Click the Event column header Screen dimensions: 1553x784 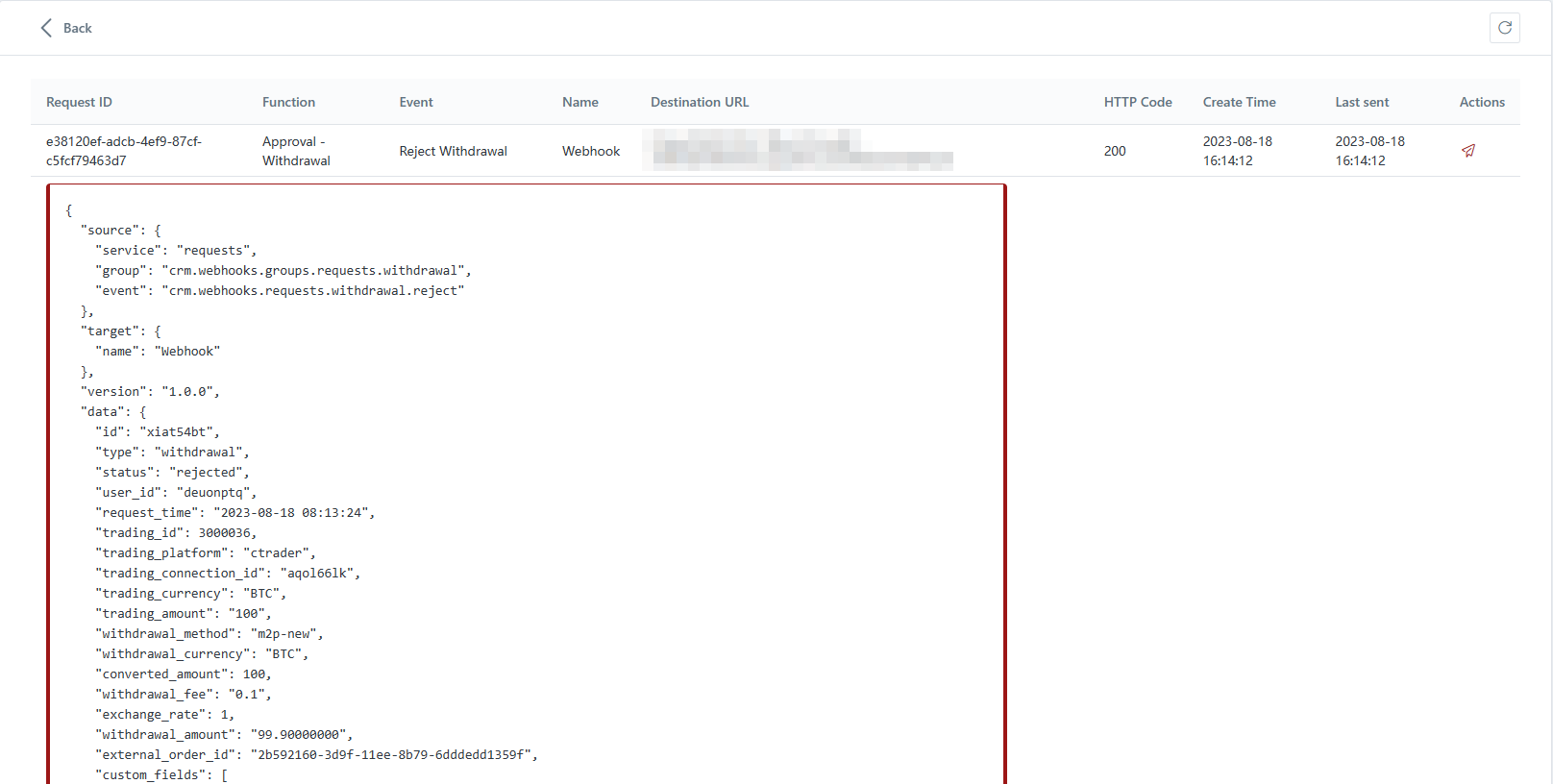[416, 102]
